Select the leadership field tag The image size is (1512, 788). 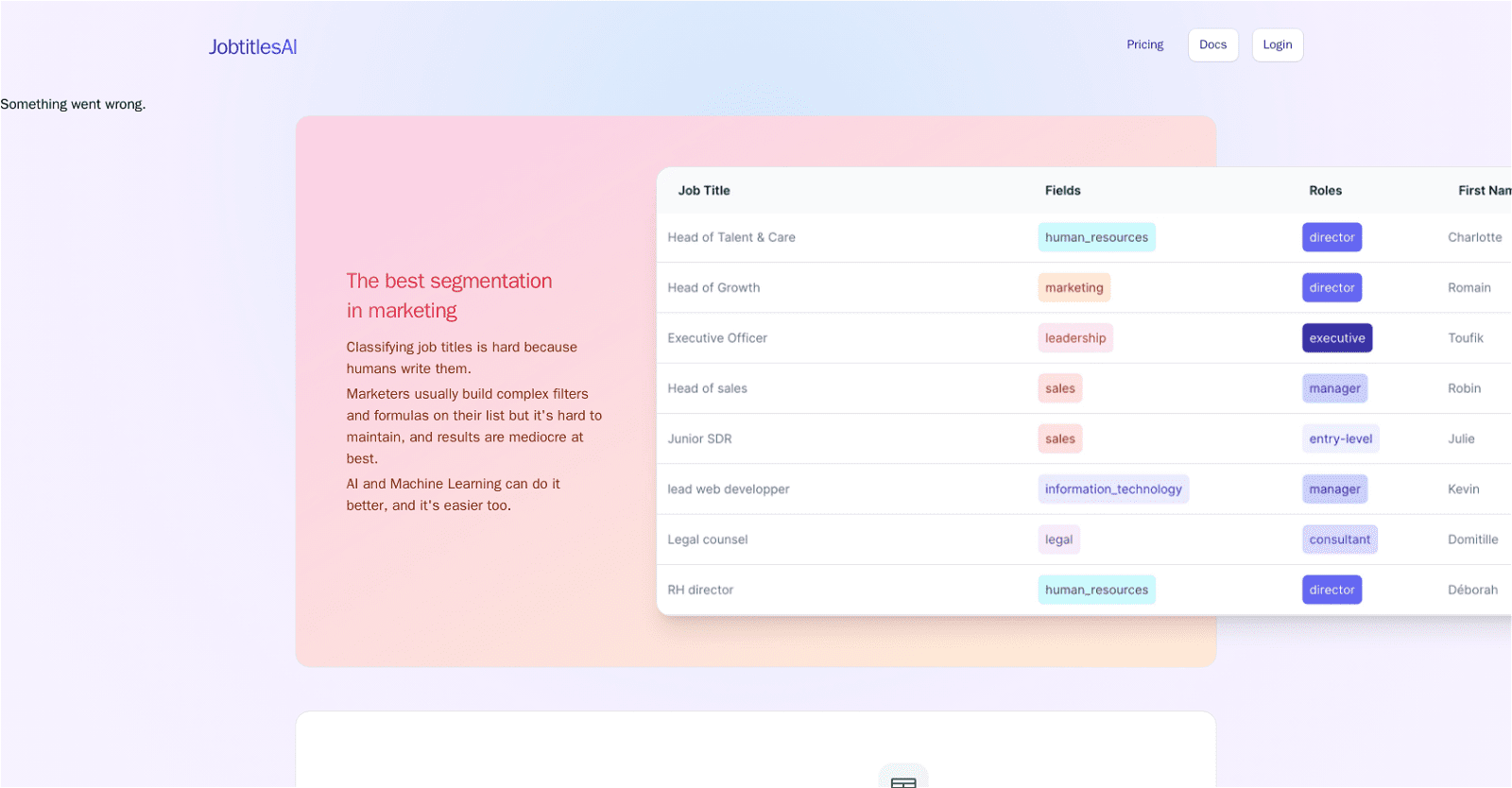1074,337
